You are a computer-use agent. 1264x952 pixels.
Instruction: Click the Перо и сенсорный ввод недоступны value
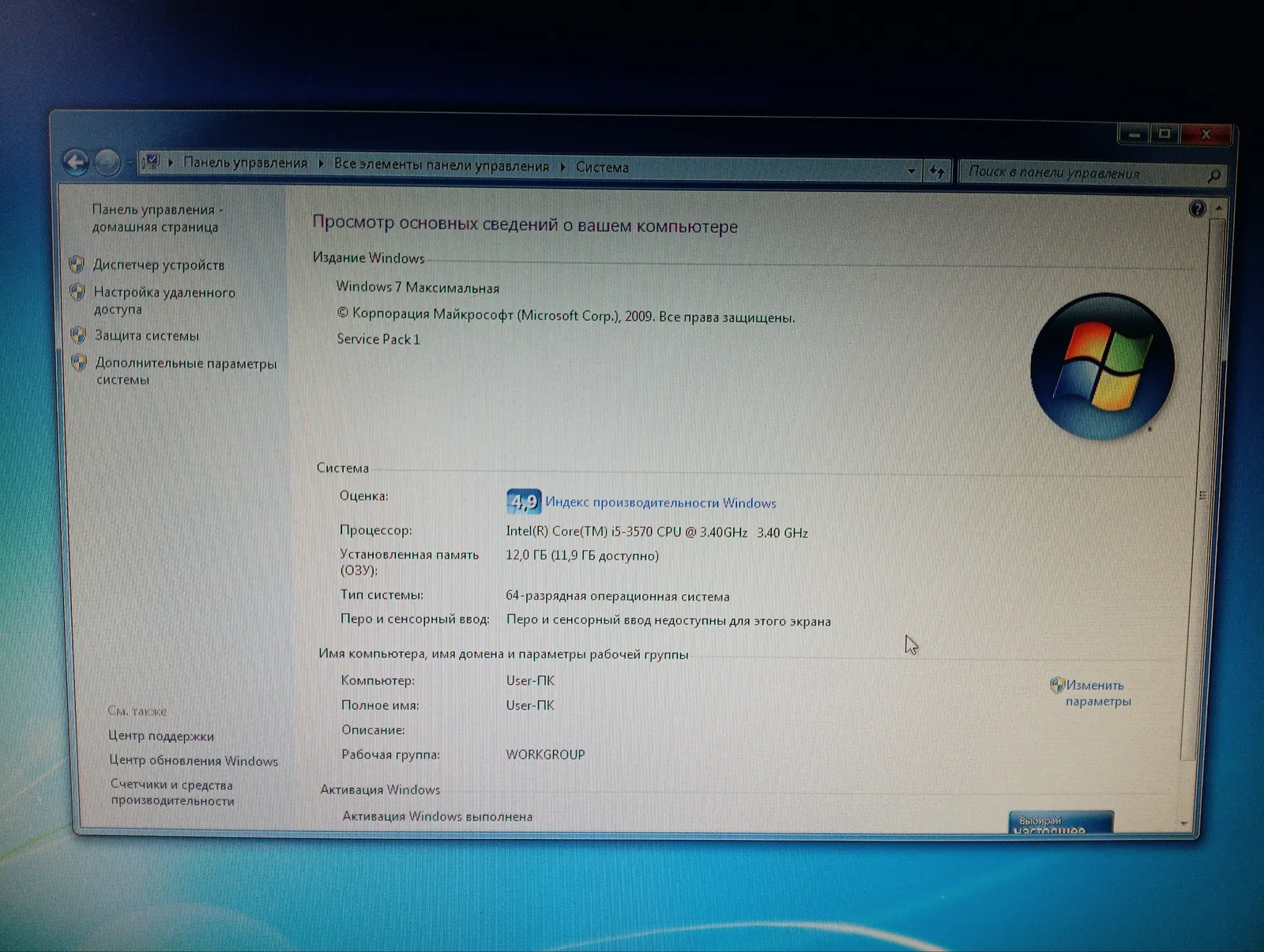[x=668, y=620]
